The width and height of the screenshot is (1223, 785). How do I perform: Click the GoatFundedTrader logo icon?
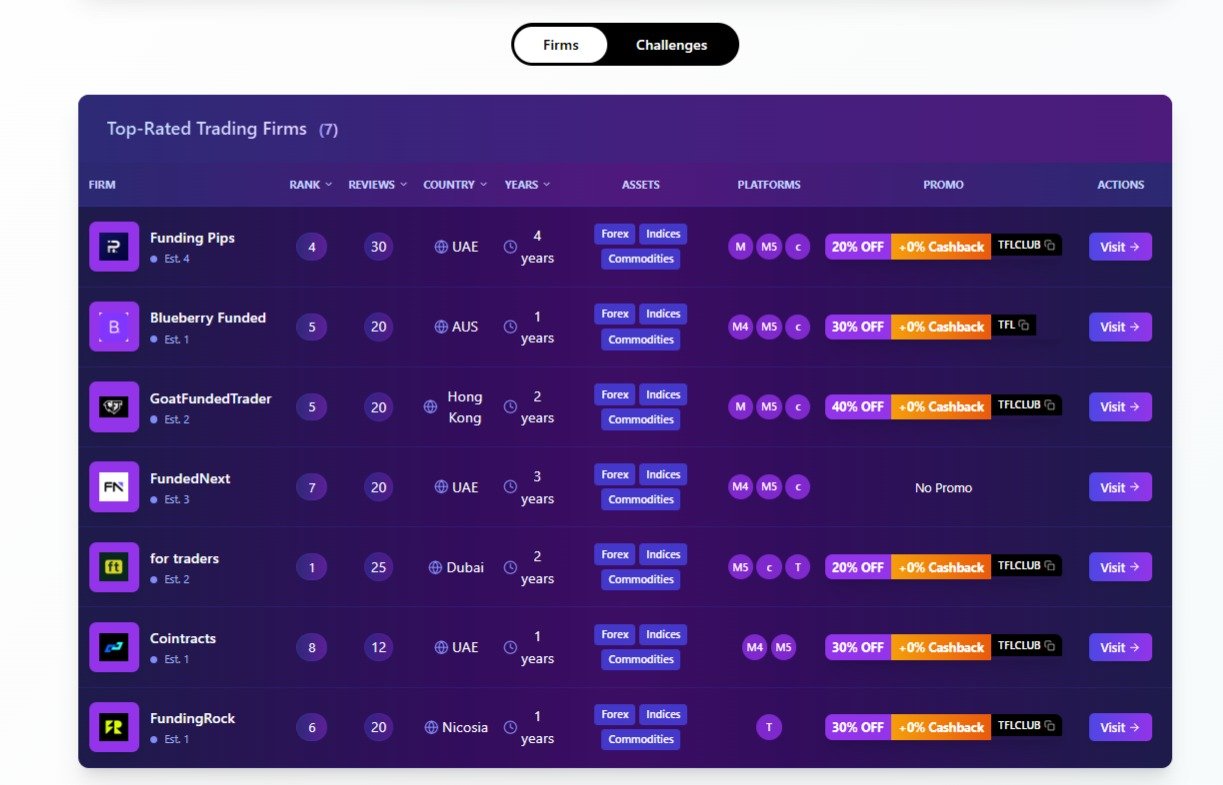coord(114,407)
